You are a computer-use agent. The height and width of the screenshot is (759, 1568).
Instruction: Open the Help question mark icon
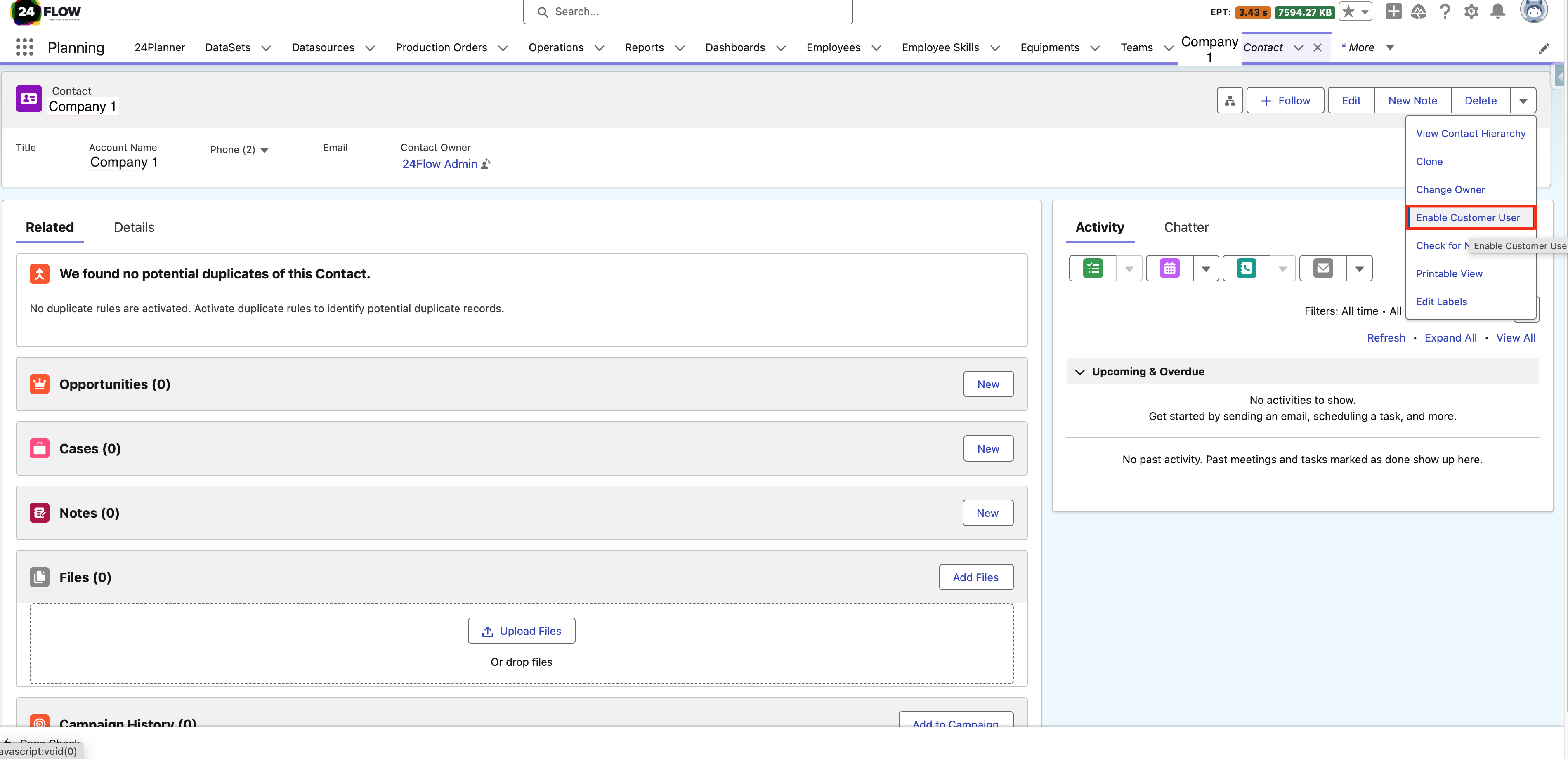[x=1445, y=12]
